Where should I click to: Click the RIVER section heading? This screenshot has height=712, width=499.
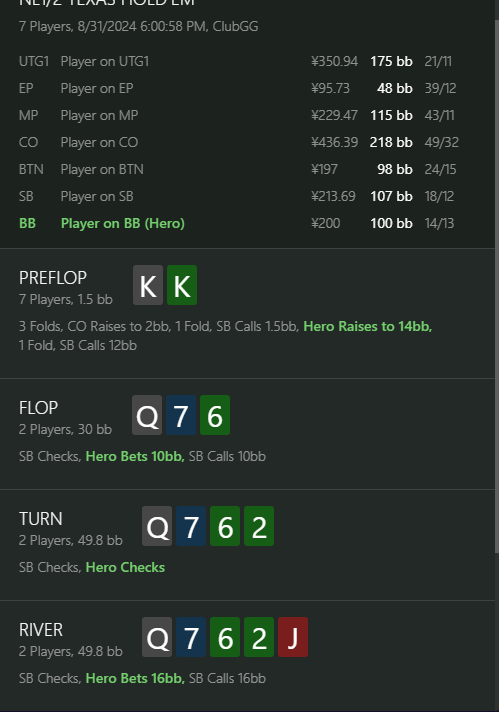pyautogui.click(x=41, y=630)
